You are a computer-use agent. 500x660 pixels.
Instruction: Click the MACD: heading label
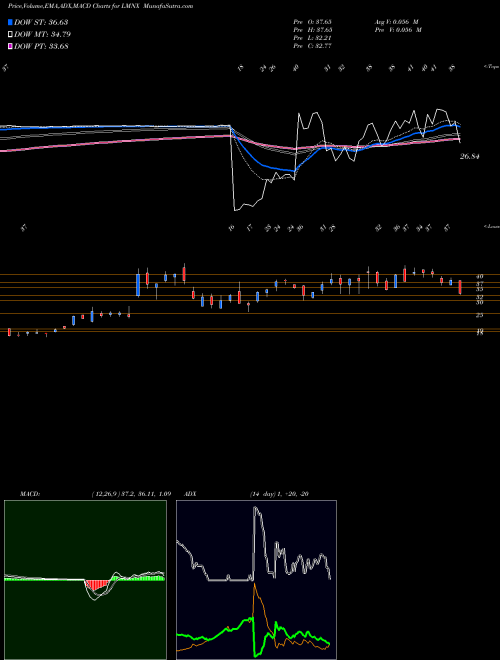(x=30, y=494)
